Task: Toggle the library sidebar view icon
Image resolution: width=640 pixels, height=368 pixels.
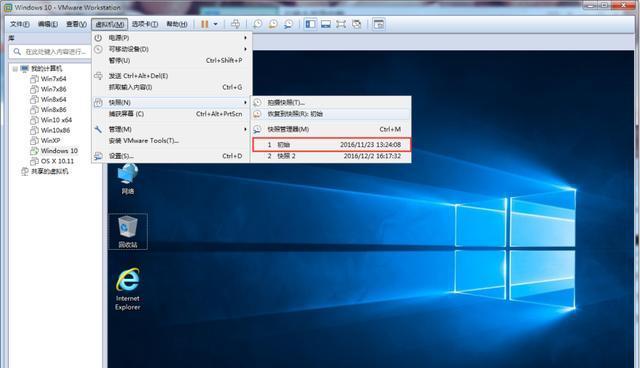Action: coord(310,24)
